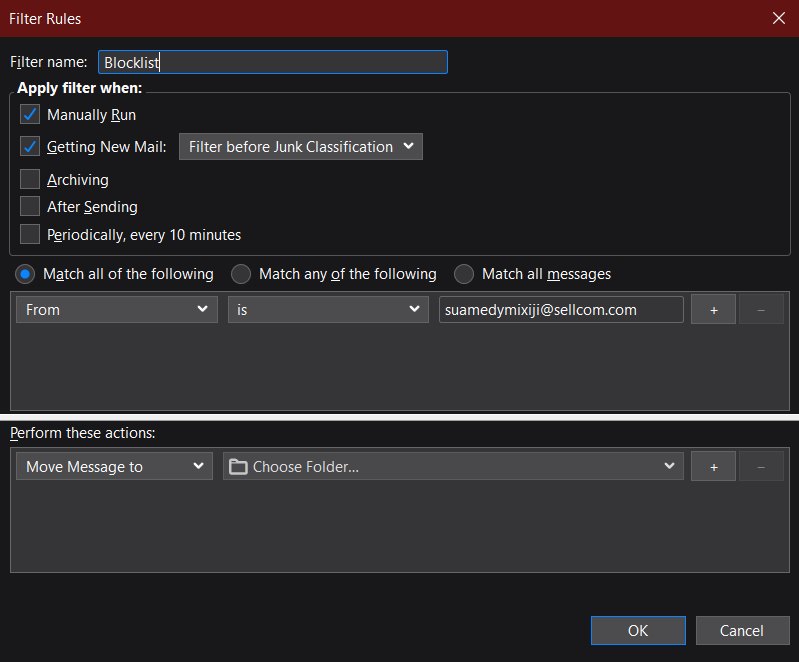799x662 pixels.
Task: Remove action row with minus button
Action: (761, 467)
